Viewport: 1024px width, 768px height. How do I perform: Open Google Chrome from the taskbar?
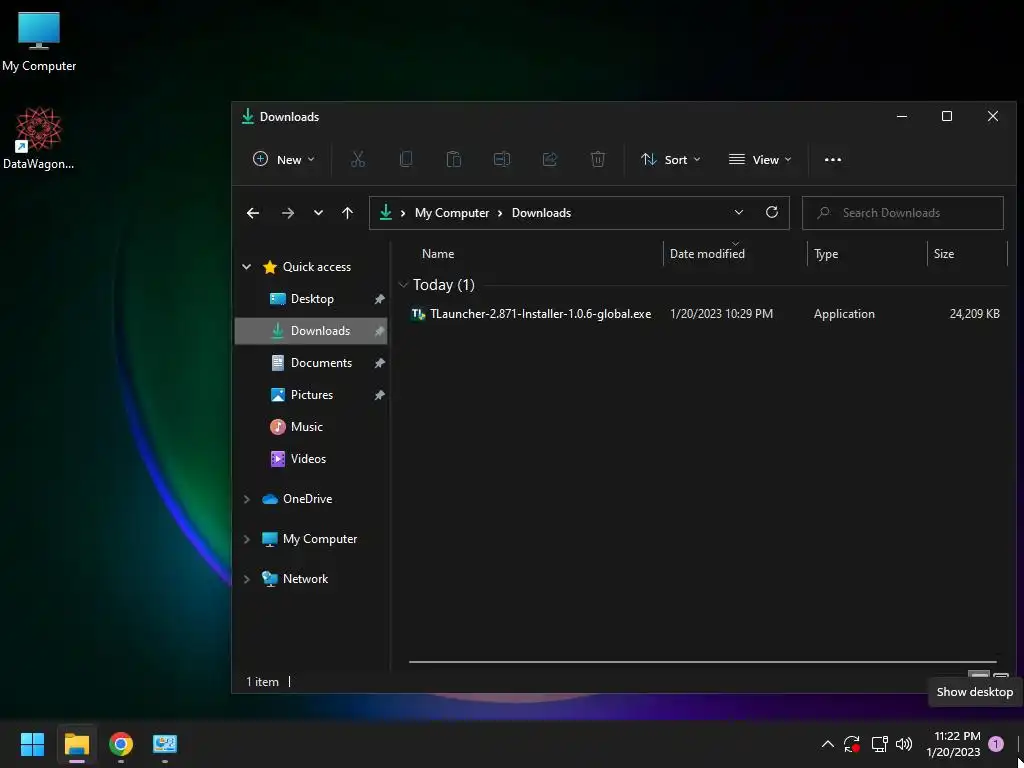[x=121, y=744]
